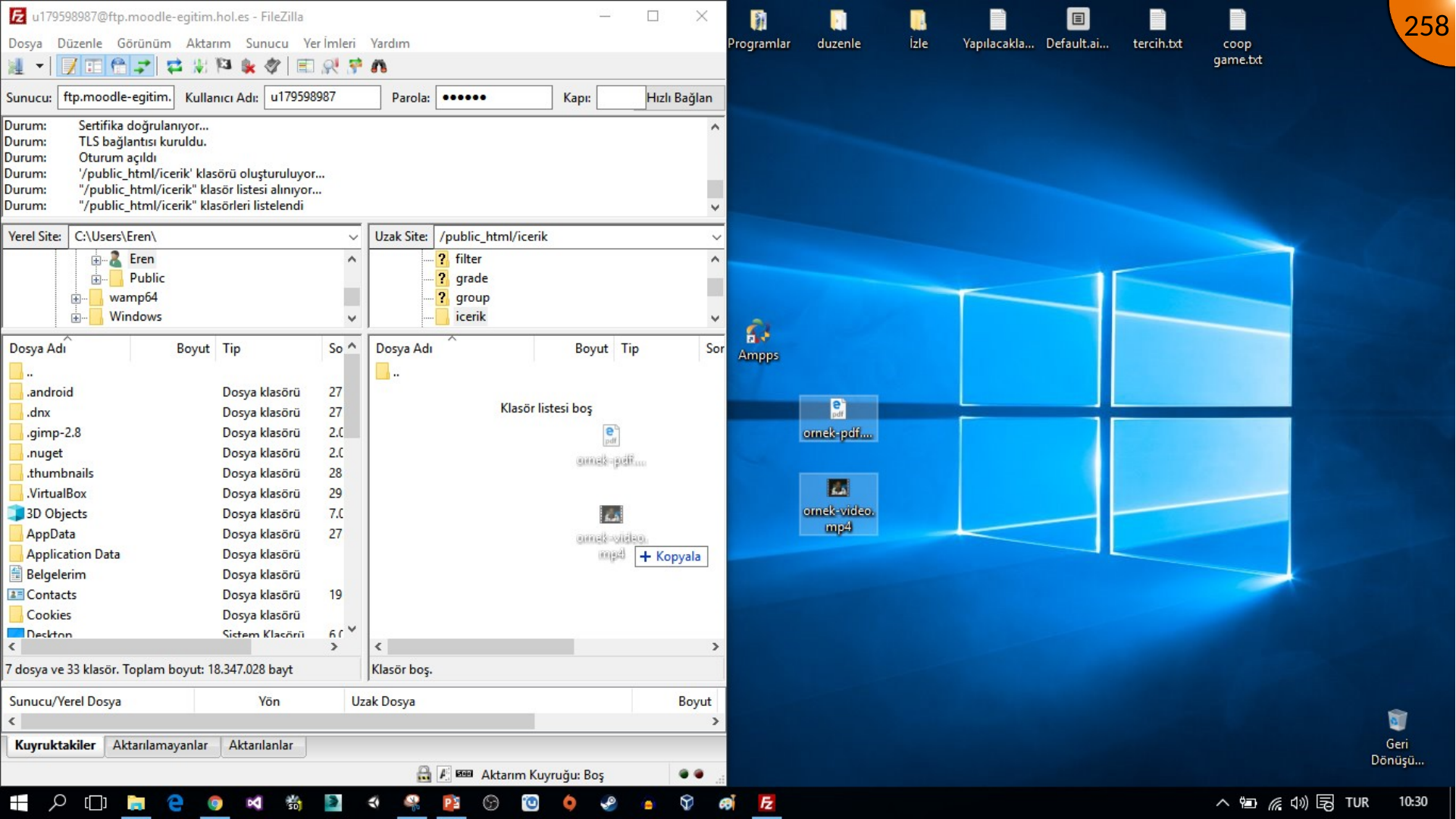Toggle the local directory tree icon
This screenshot has width=1456, height=819.
[x=94, y=66]
